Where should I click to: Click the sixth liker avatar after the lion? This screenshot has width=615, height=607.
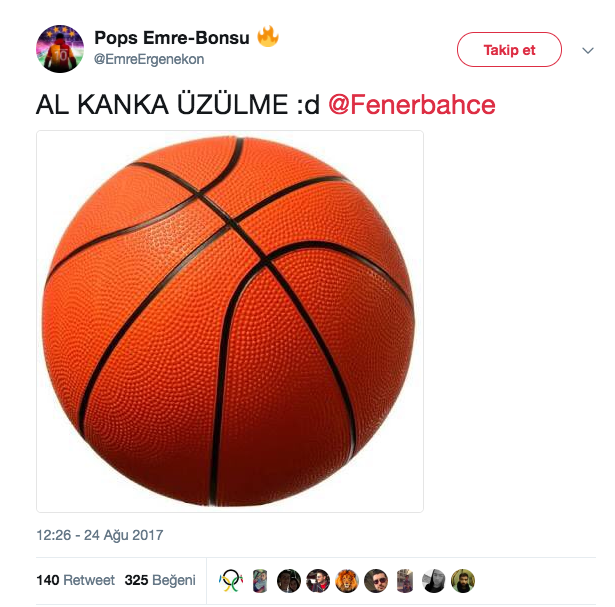pos(376,580)
